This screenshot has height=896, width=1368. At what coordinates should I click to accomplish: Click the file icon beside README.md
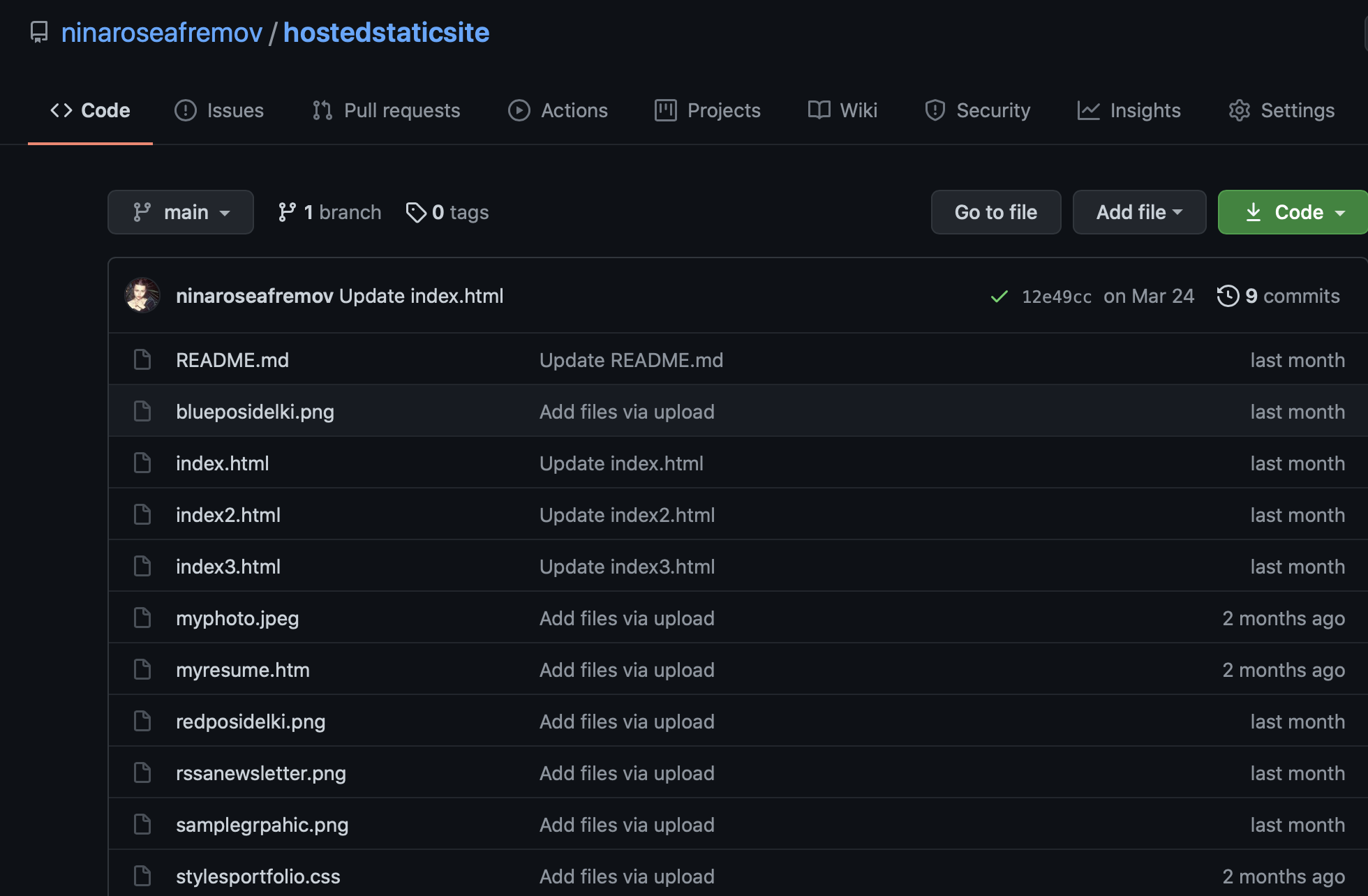pyautogui.click(x=142, y=360)
